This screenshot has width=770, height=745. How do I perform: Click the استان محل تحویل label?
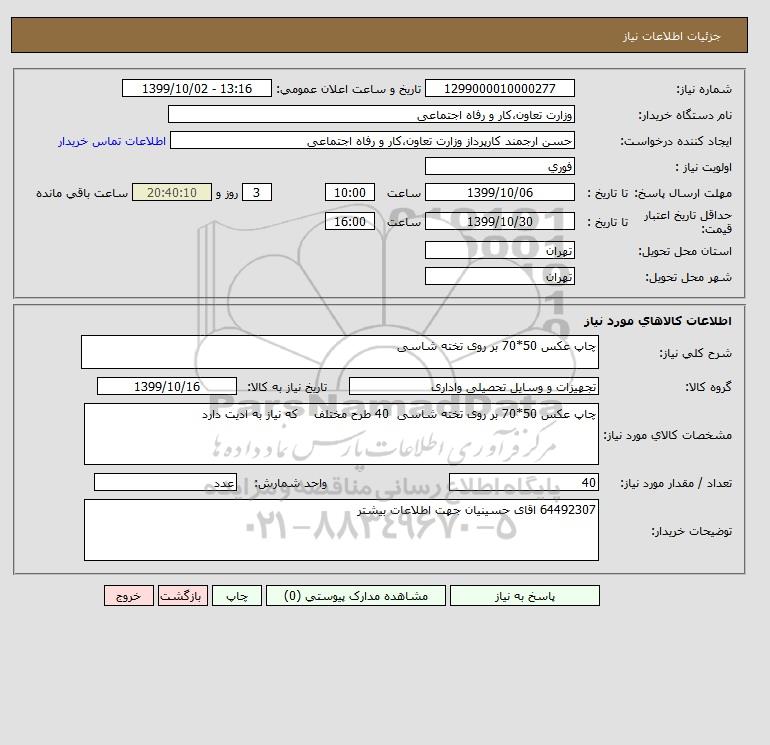pyautogui.click(x=685, y=251)
